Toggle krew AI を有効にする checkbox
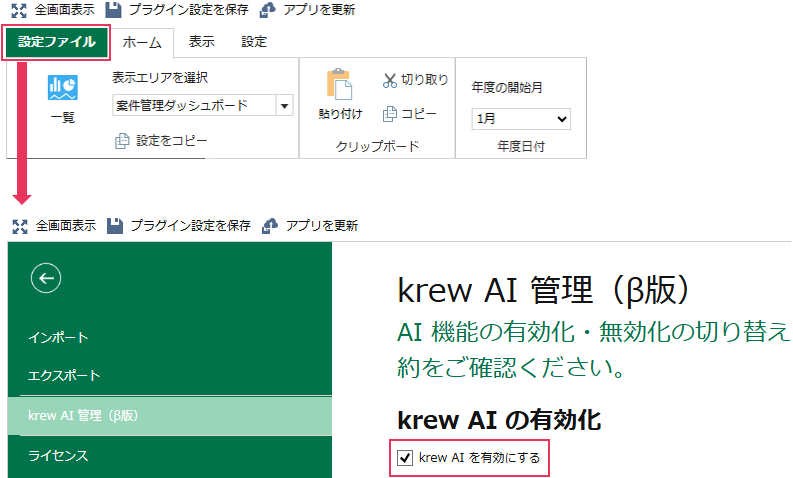The height and width of the screenshot is (478, 793). click(405, 458)
